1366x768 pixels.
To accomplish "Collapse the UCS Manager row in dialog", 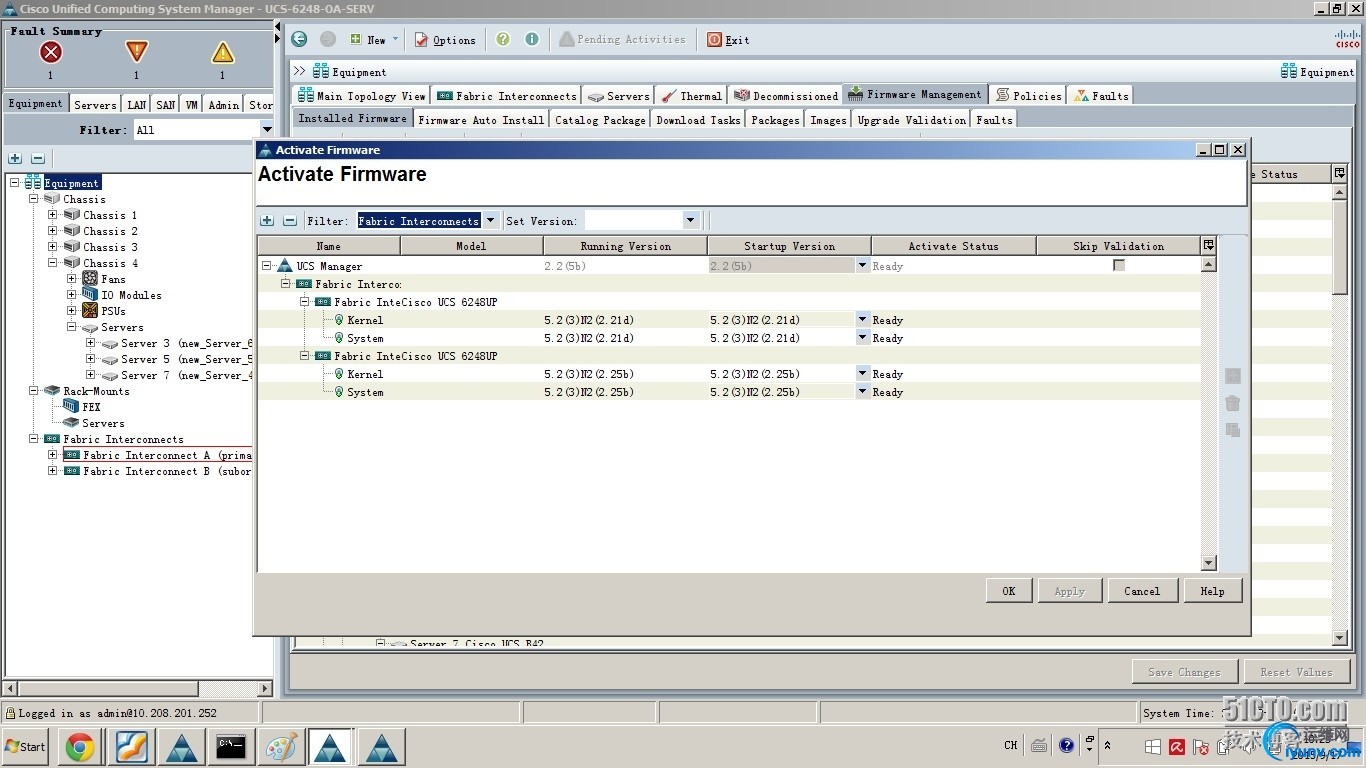I will [267, 266].
